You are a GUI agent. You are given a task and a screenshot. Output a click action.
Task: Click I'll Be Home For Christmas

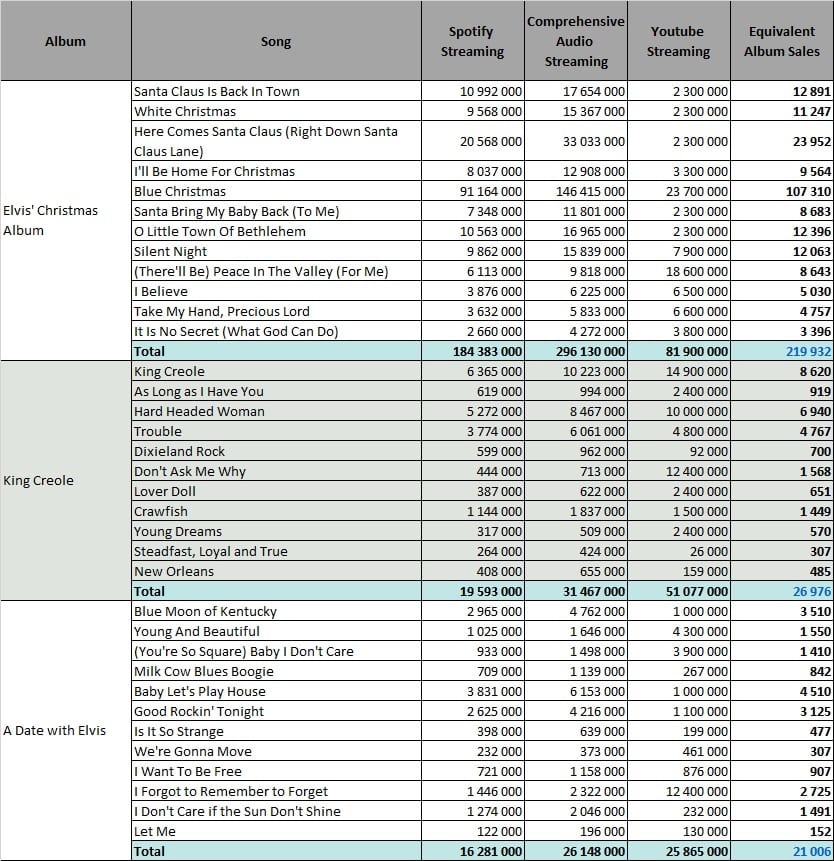pos(276,171)
